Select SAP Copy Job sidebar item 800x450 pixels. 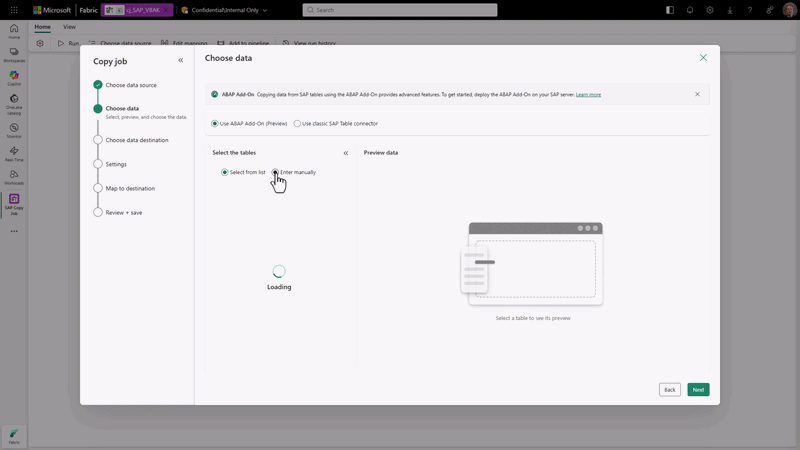pos(14,204)
